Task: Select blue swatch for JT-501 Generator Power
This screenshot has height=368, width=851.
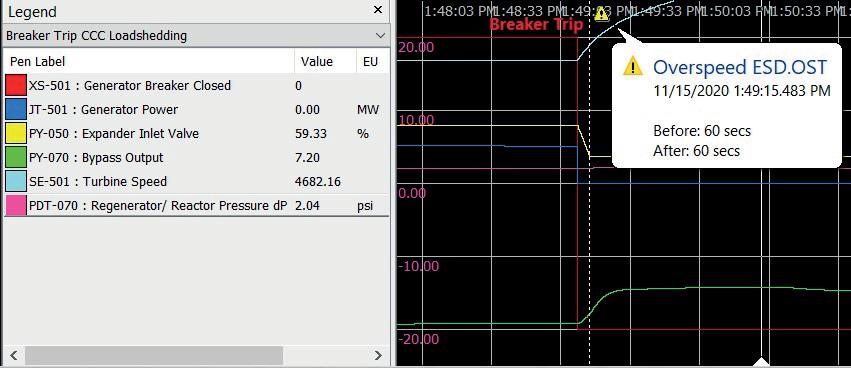Action: pyautogui.click(x=16, y=110)
